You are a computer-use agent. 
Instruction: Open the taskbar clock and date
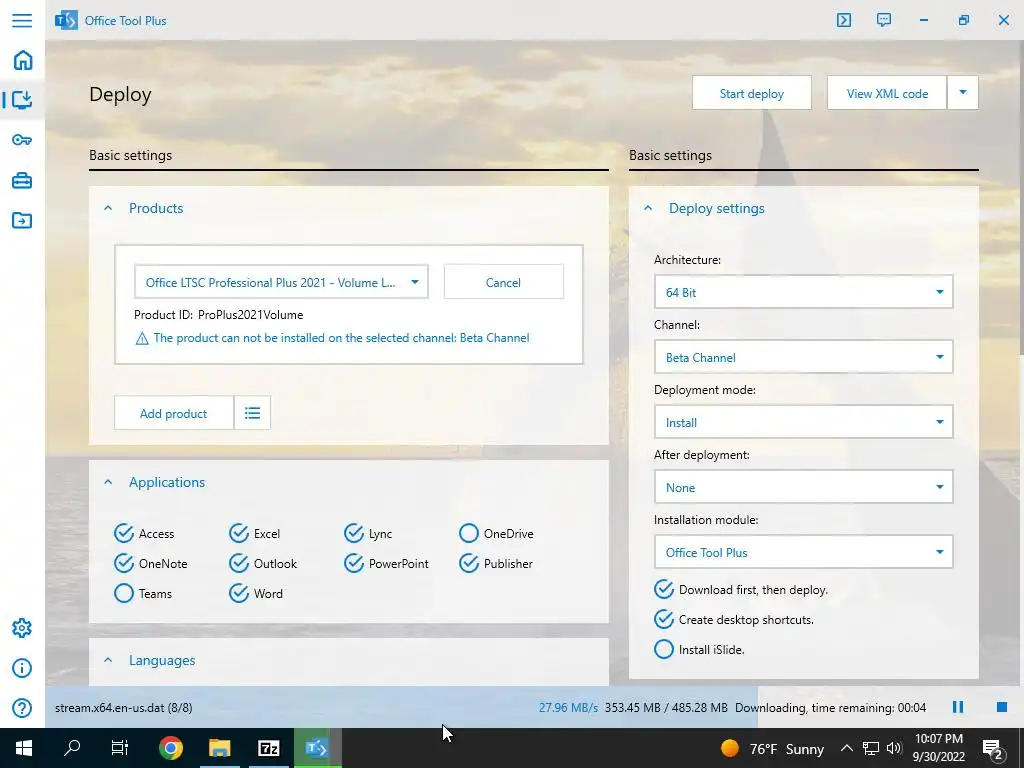[x=938, y=748]
